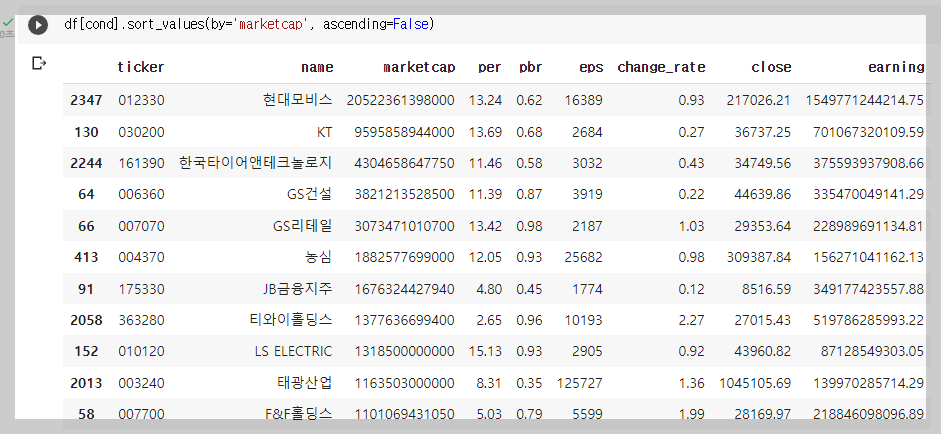Click ticker 007070
The height and width of the screenshot is (434, 941).
pos(141,226)
